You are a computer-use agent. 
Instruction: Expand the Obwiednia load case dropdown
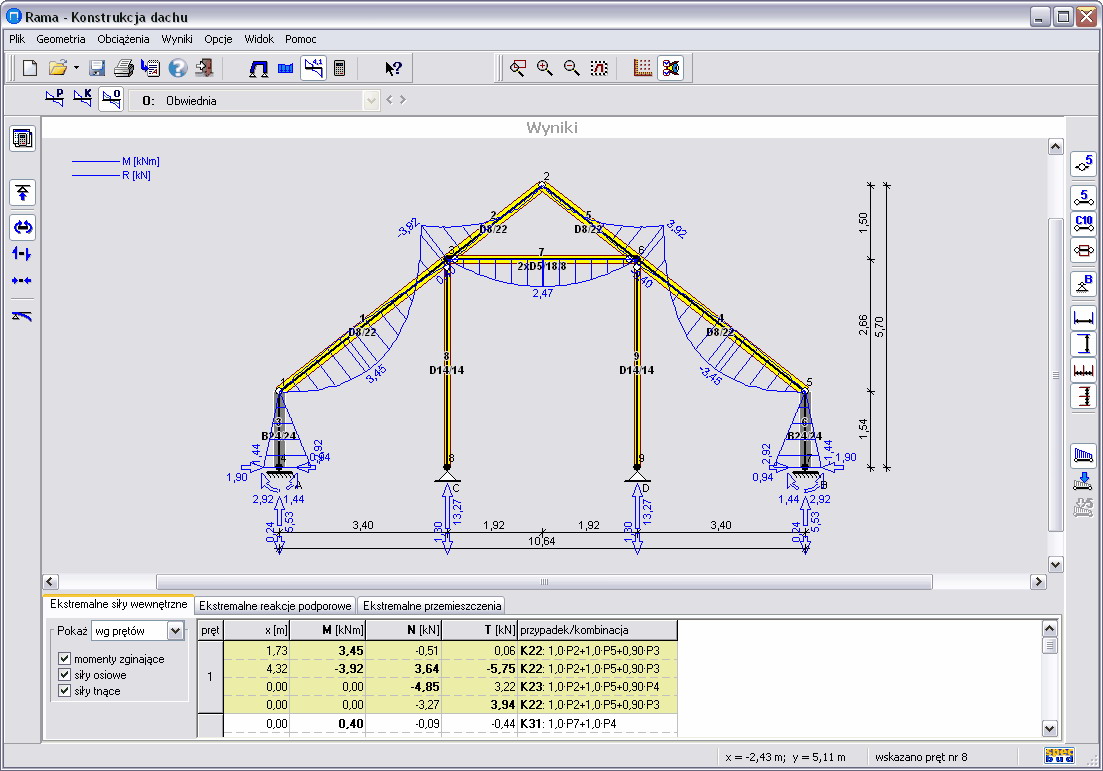click(372, 100)
